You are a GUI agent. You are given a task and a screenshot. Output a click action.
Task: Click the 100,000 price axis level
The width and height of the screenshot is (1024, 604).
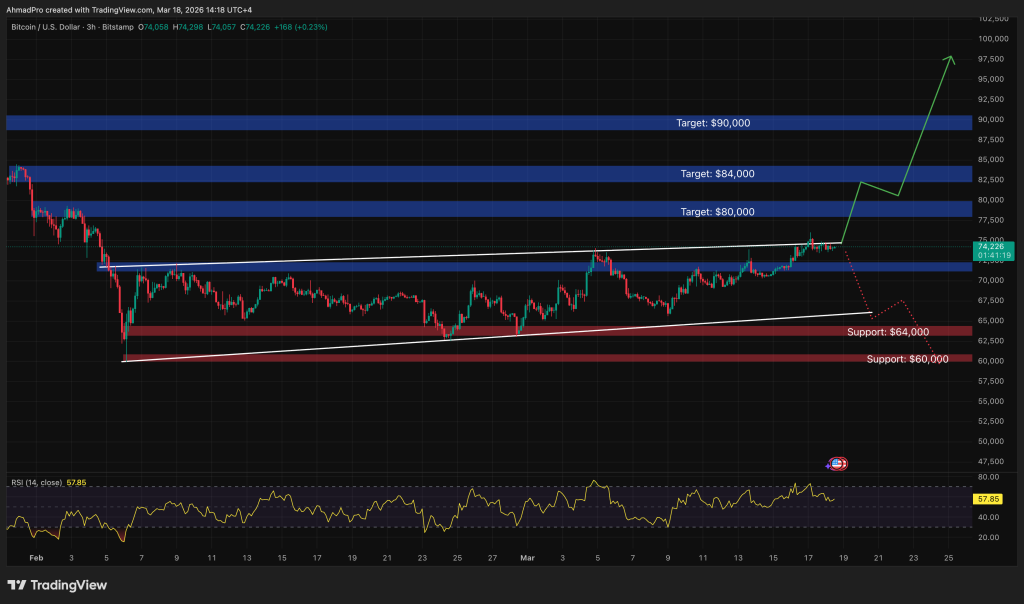(x=994, y=39)
